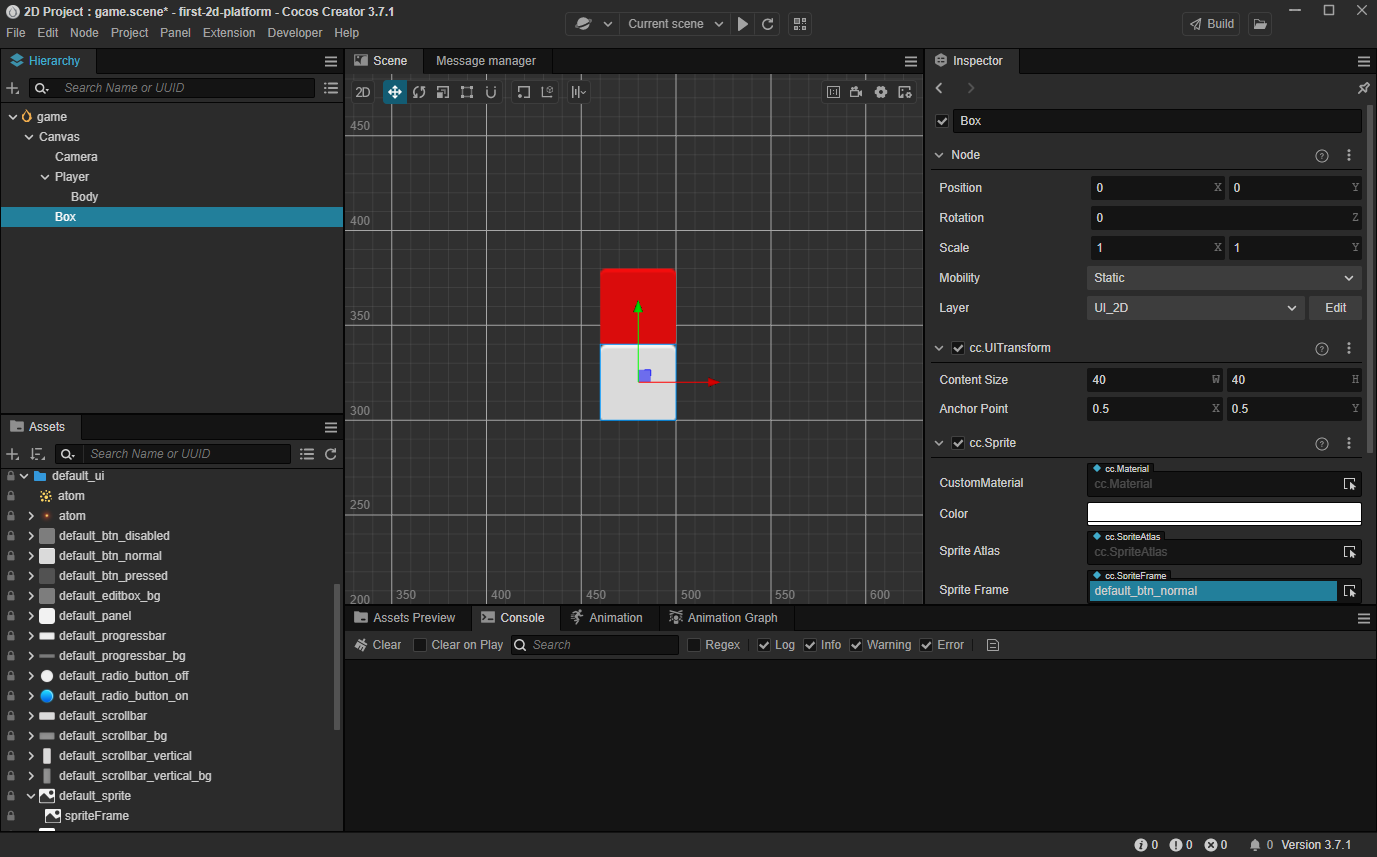The image size is (1377, 857).
Task: Collapse the Player node in hierarchy
Action: pos(45,177)
